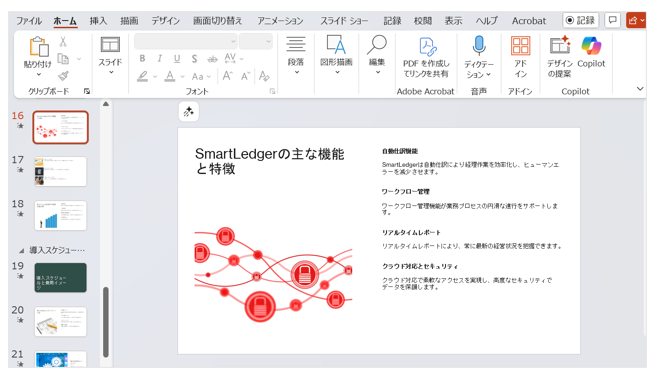Switch to the スライド ショー tab
Viewport: 658px width, 377px height.
point(344,21)
